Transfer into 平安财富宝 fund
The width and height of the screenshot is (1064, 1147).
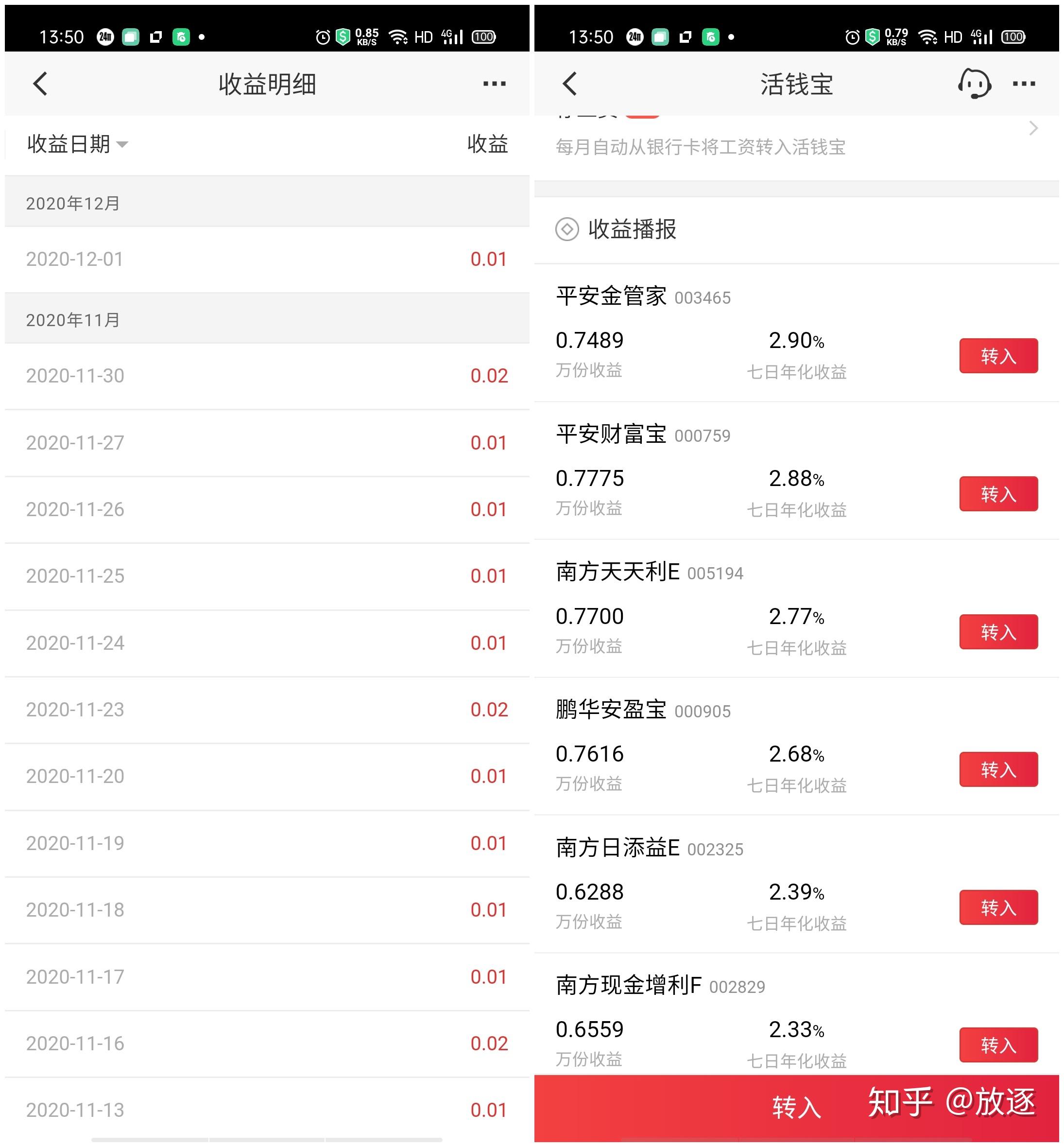coord(998,494)
